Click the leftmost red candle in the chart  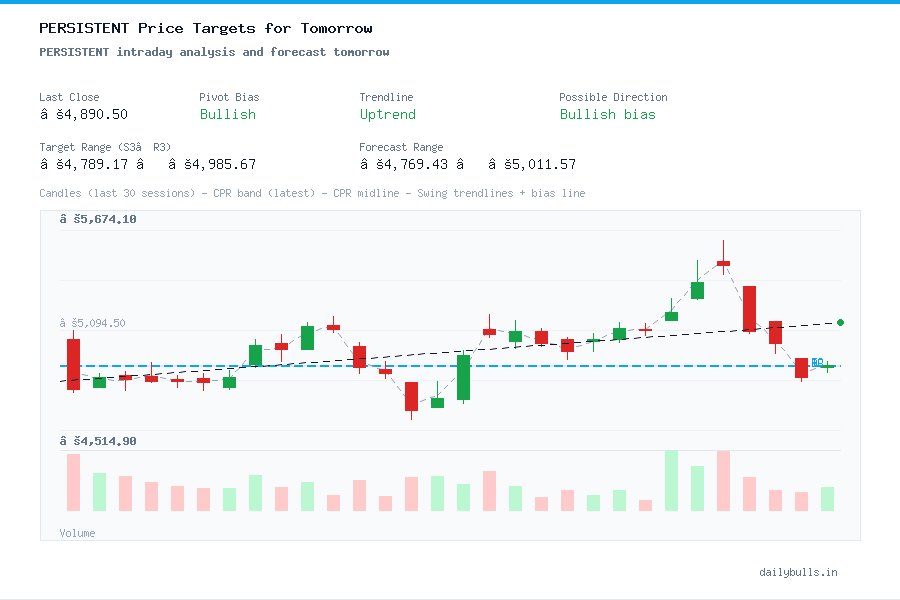(x=73, y=364)
